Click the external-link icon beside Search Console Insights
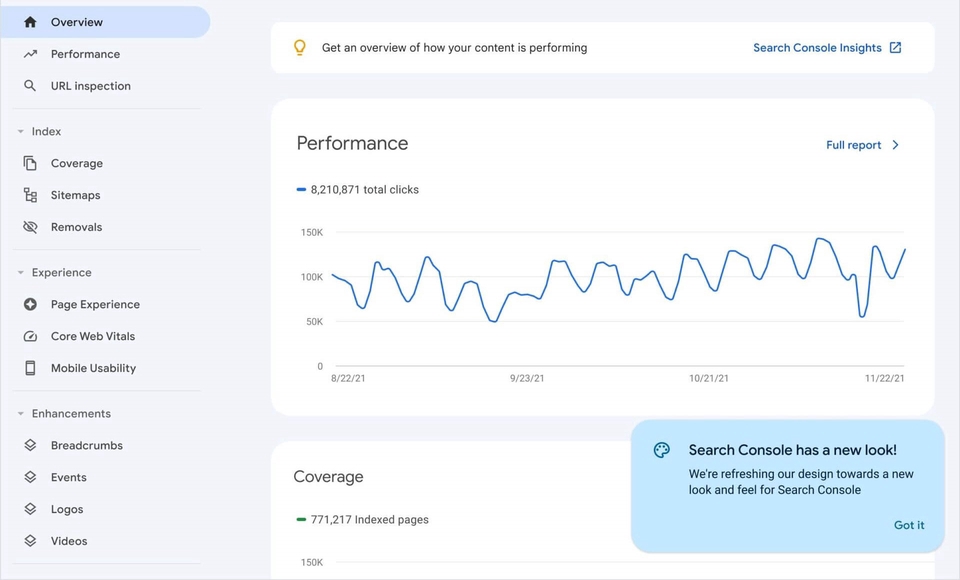 click(x=895, y=47)
